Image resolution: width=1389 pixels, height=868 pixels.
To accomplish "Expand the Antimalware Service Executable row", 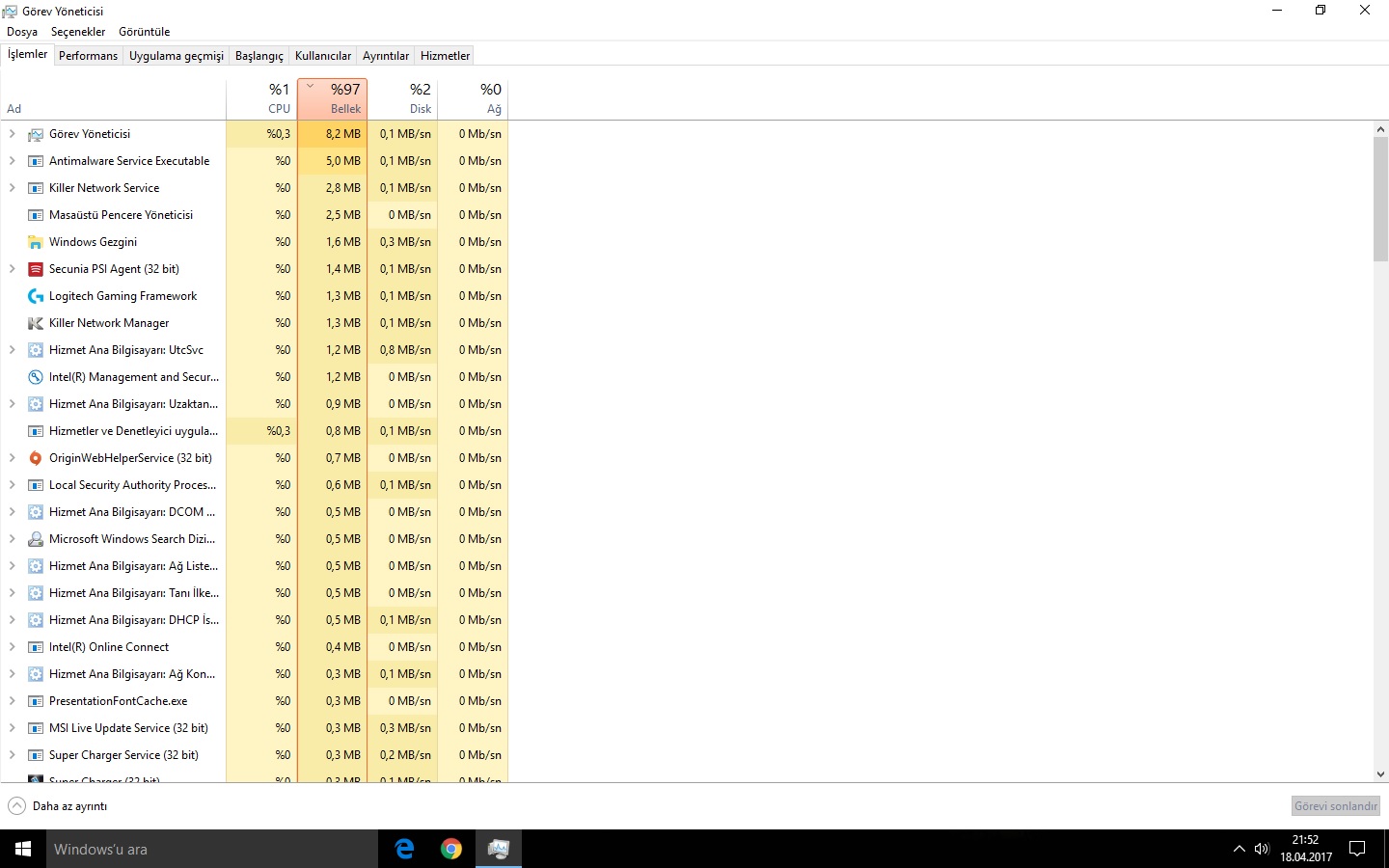I will click(x=12, y=161).
